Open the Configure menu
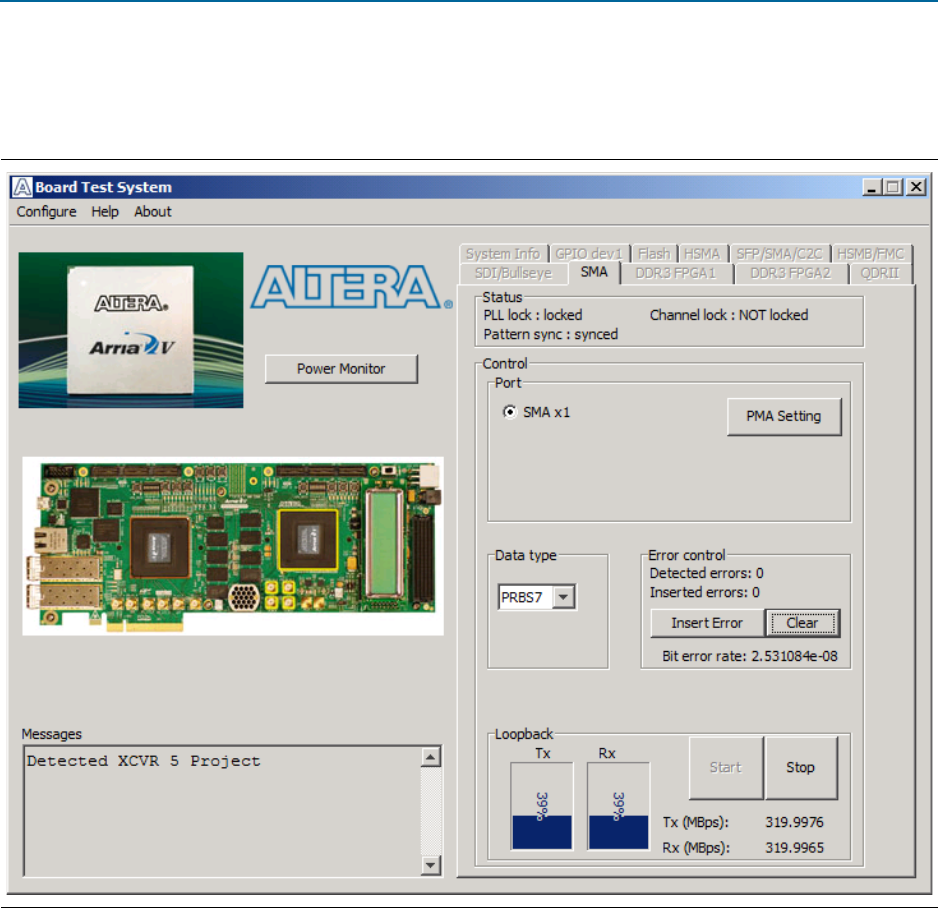 coord(46,212)
